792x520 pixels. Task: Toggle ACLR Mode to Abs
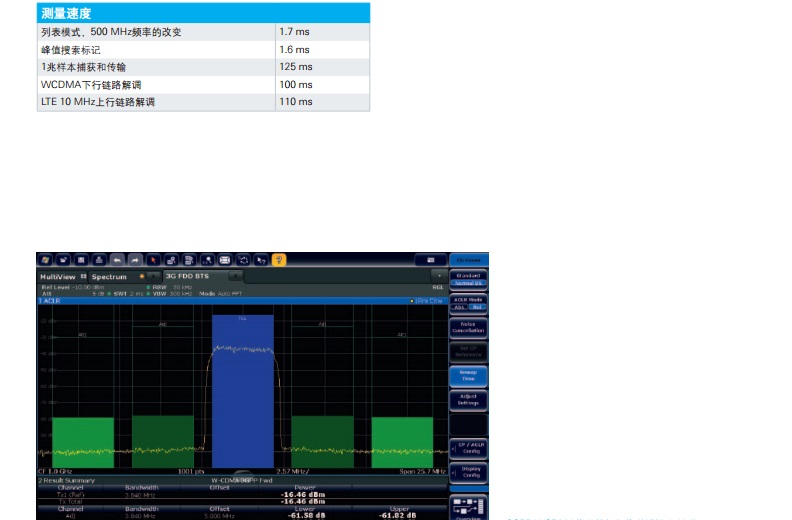(x=460, y=308)
